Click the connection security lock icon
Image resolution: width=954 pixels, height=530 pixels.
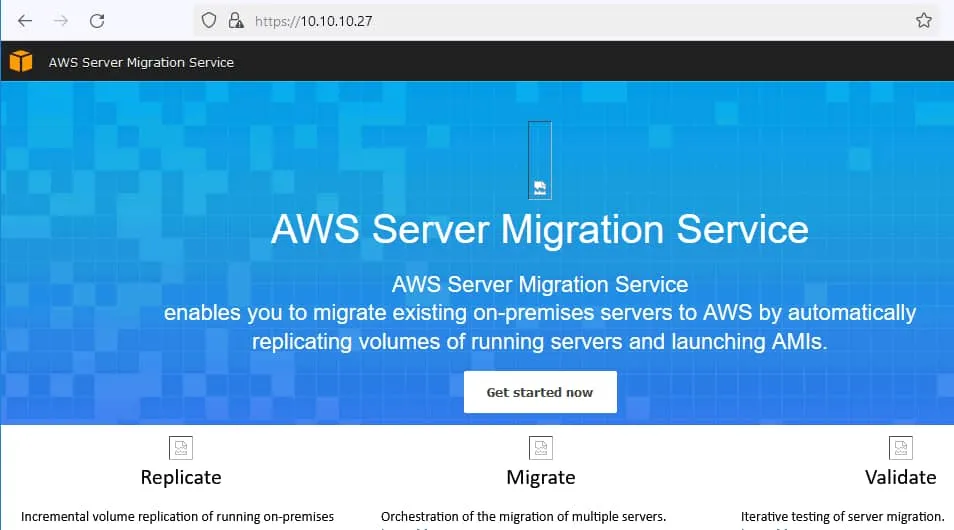click(236, 20)
